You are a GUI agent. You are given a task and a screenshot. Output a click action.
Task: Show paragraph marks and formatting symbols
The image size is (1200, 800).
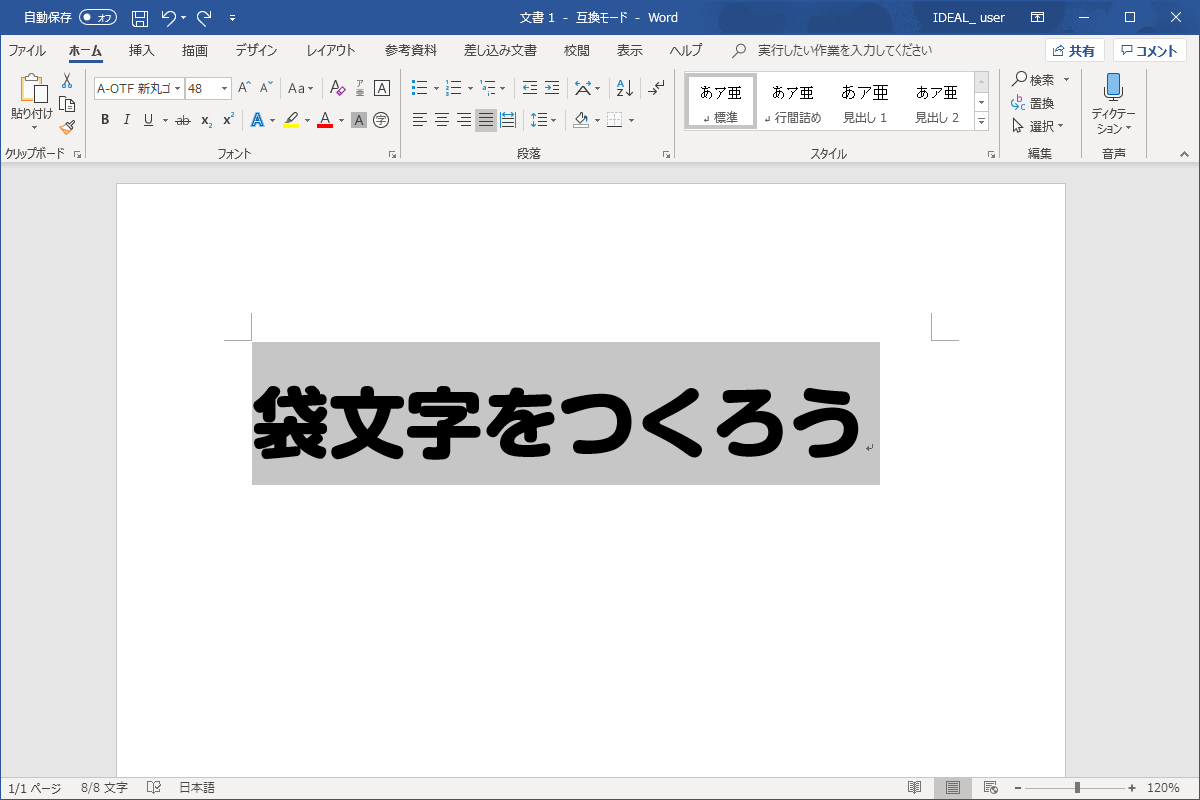click(x=656, y=88)
